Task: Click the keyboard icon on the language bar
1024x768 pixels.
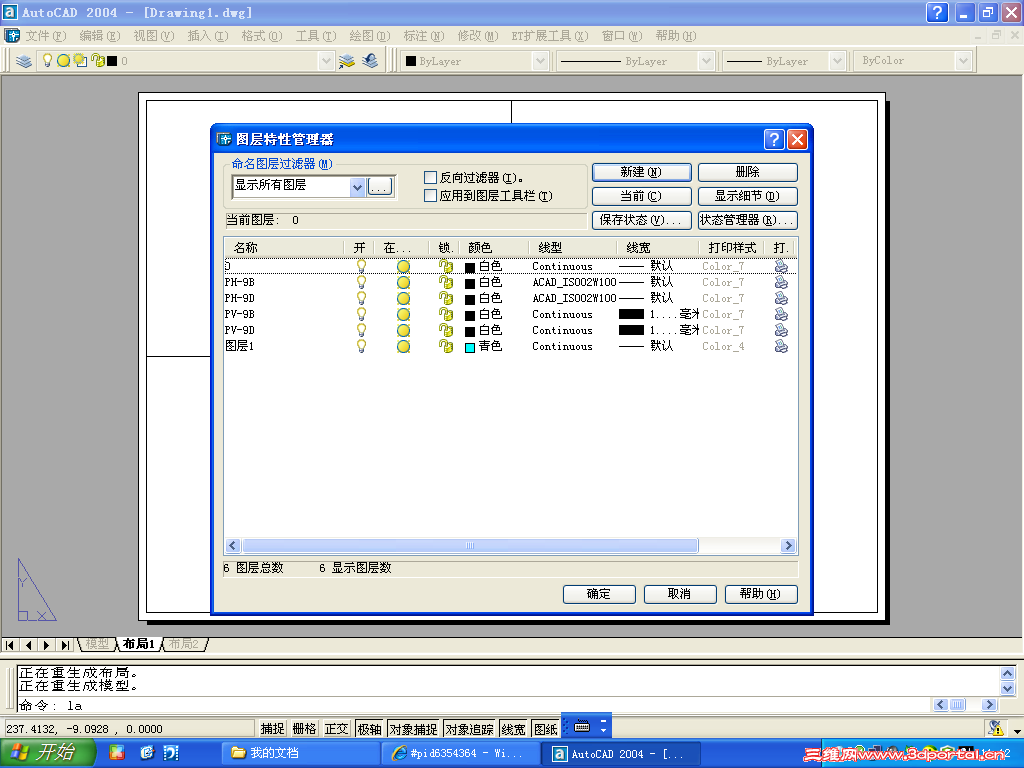Action: tap(583, 726)
